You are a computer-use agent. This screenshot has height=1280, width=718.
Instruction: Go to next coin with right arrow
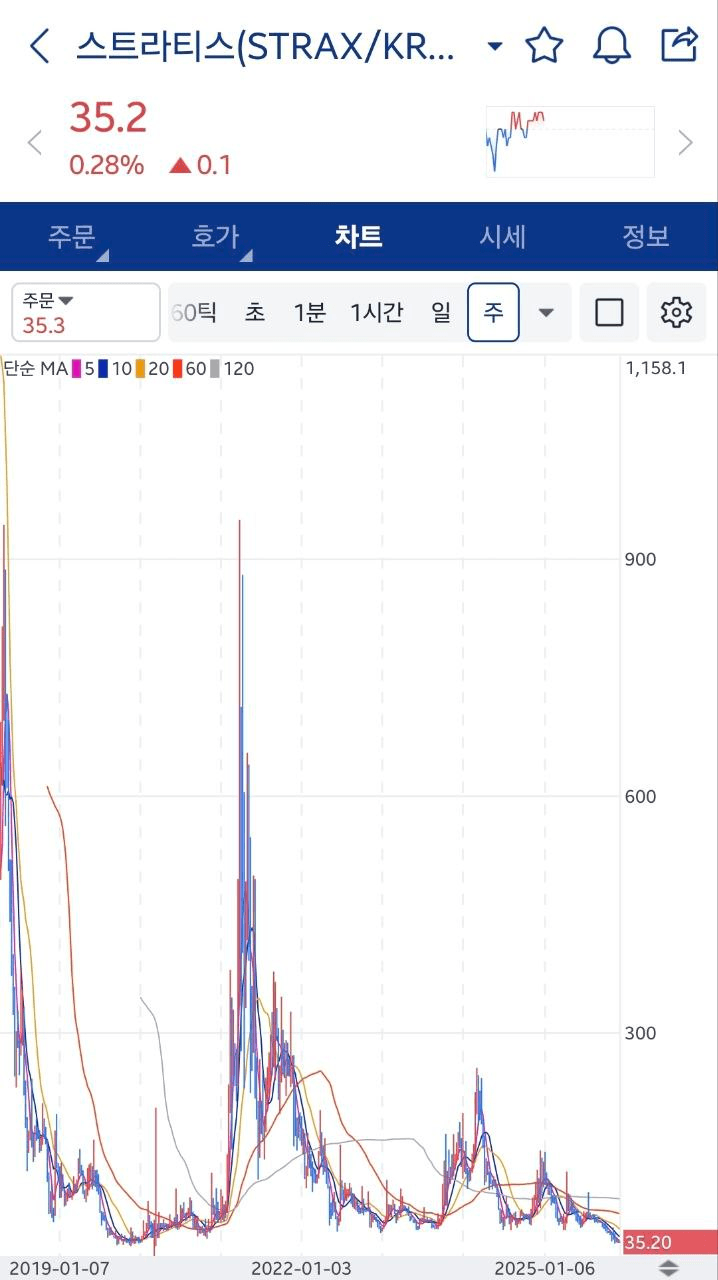click(x=685, y=143)
